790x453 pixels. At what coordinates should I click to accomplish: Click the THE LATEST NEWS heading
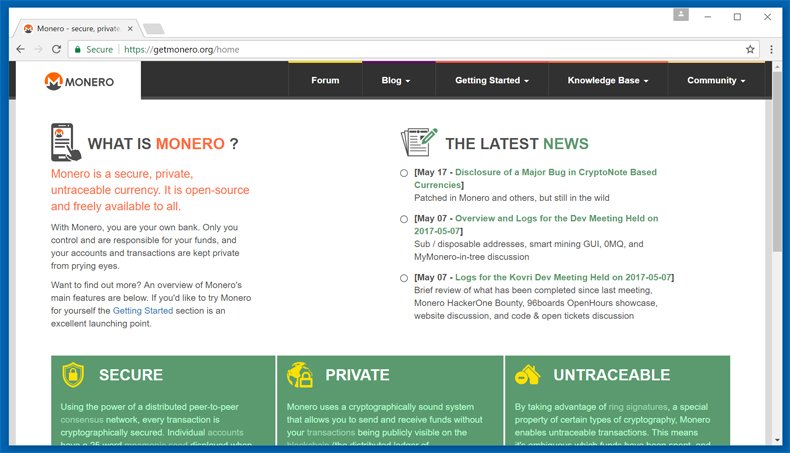(x=517, y=144)
